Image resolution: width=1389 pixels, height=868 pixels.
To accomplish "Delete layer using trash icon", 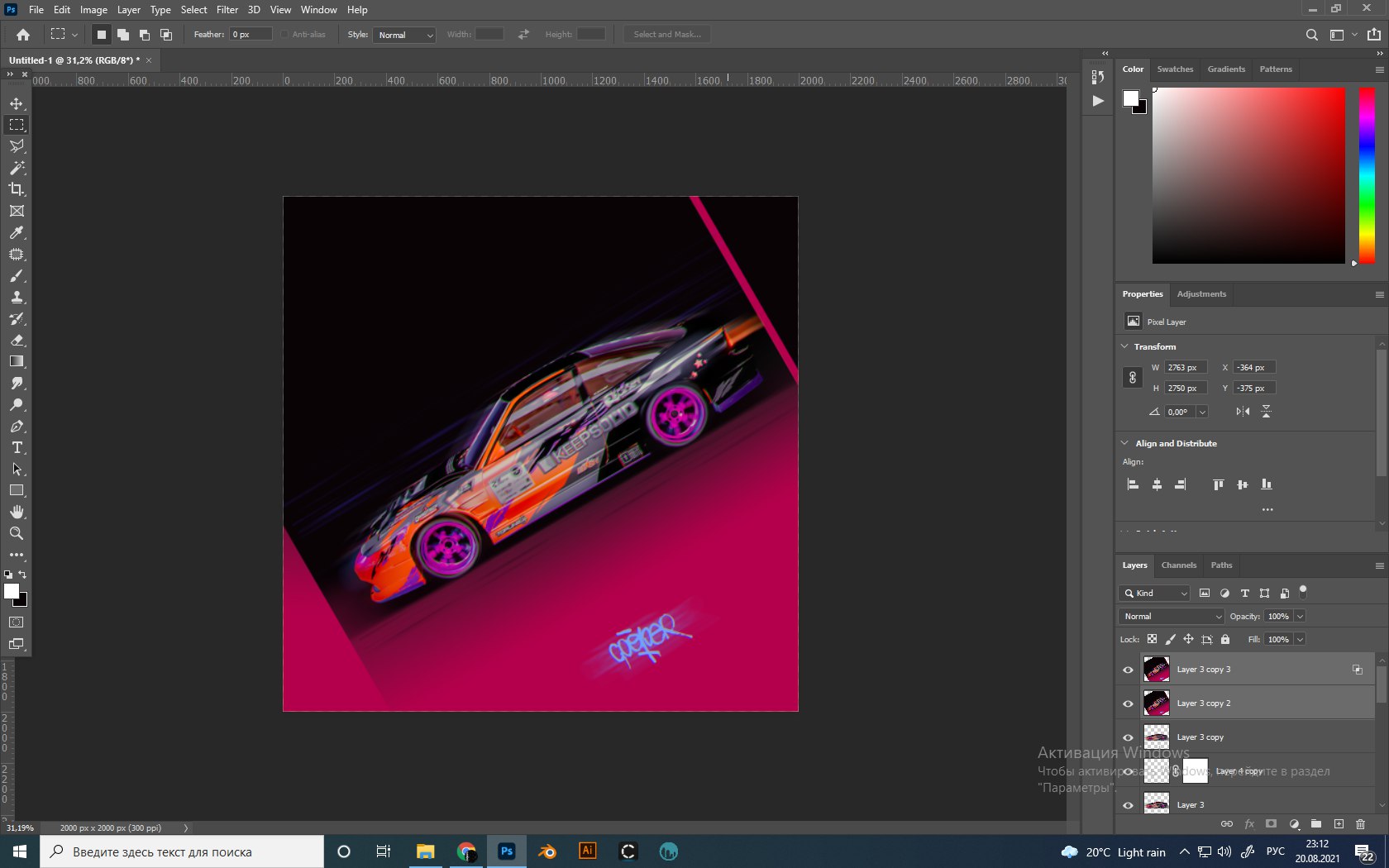I will pos(1360,824).
